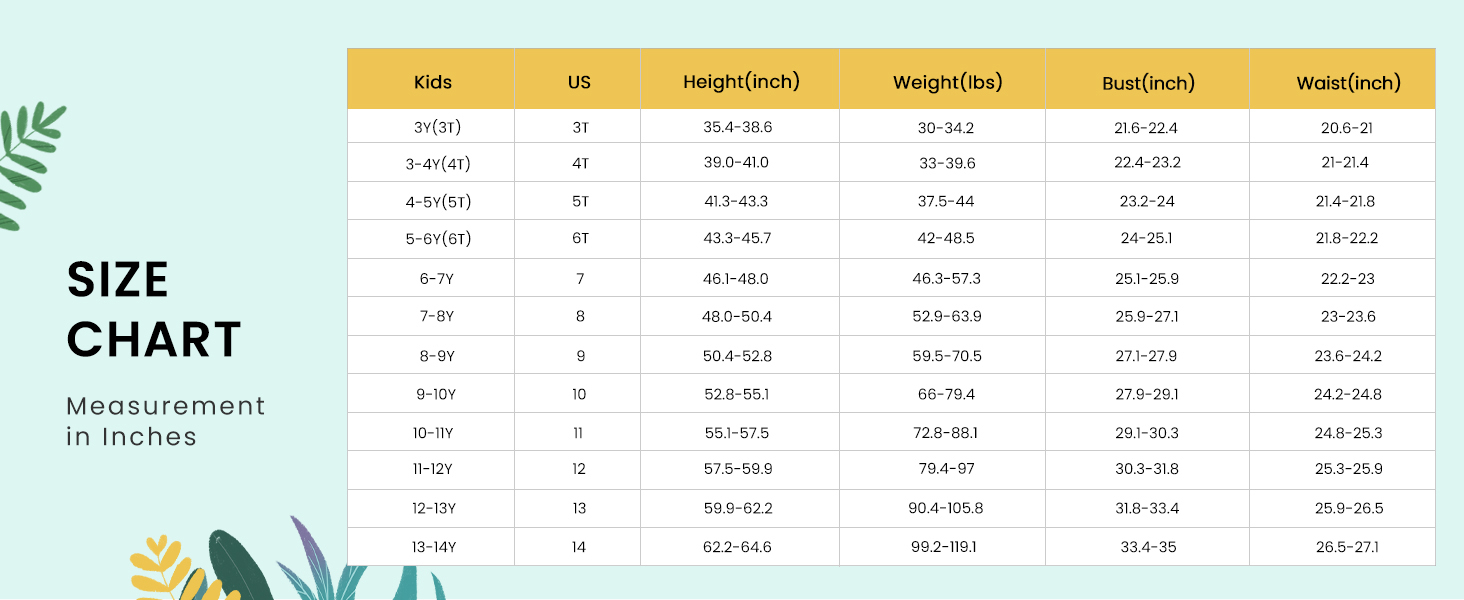Select the Height(inch) column header

tap(741, 82)
